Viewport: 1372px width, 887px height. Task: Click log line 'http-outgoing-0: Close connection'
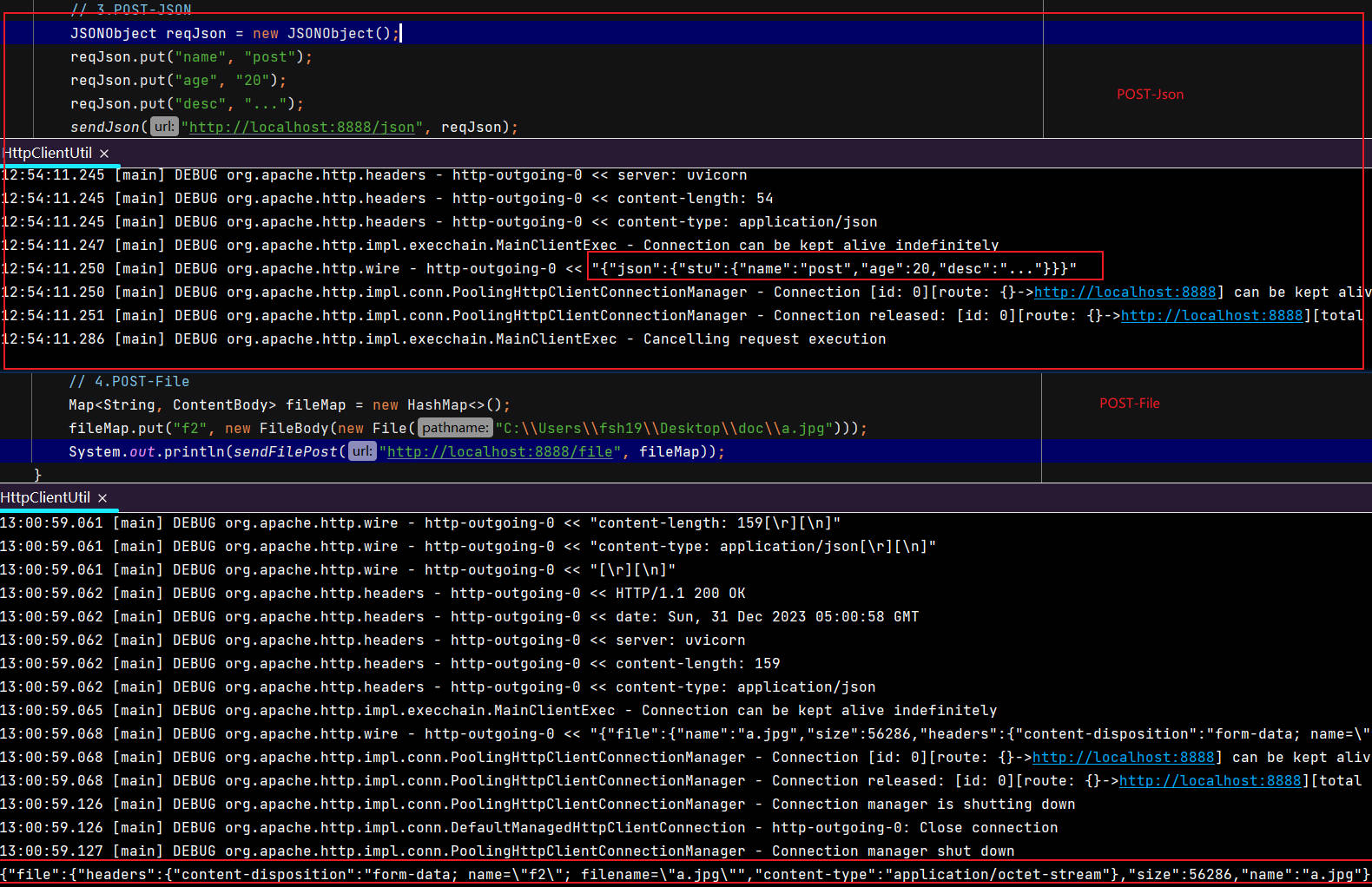tap(529, 828)
